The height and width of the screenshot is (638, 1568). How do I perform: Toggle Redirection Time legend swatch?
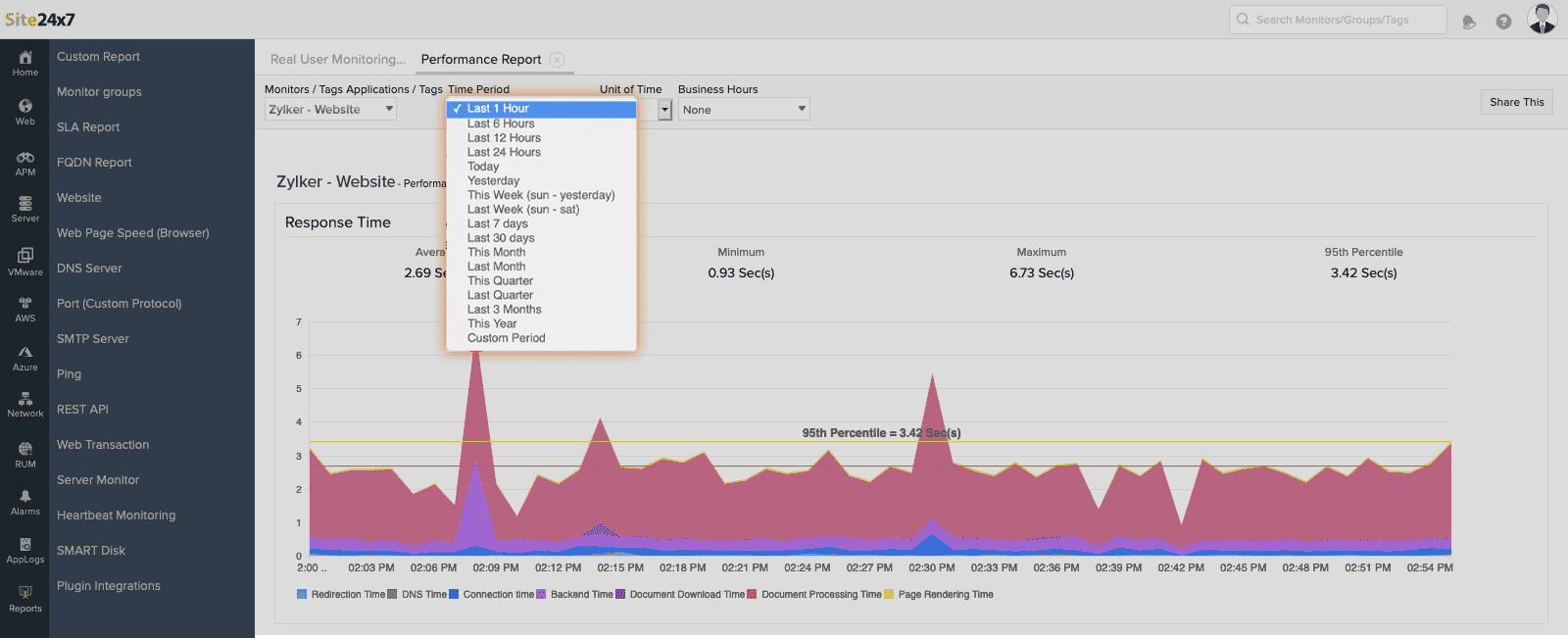pos(302,594)
